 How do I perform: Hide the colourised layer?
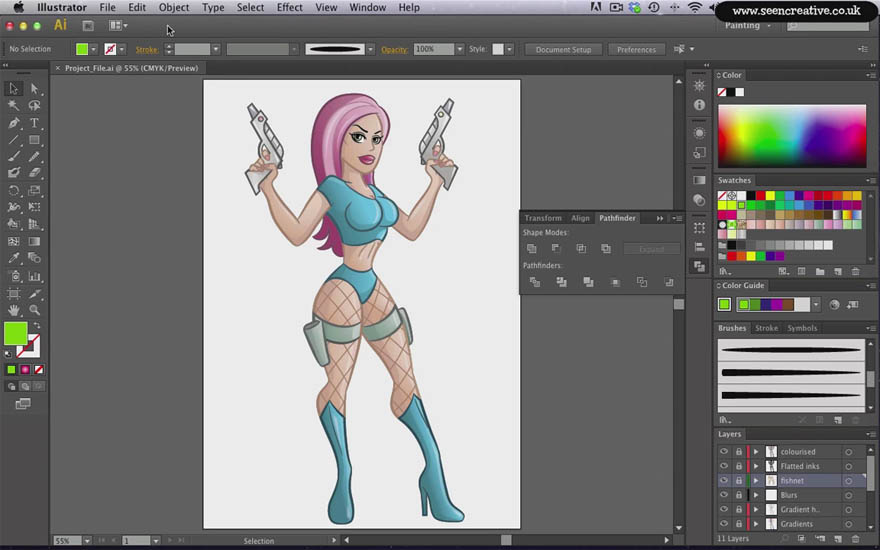point(724,451)
